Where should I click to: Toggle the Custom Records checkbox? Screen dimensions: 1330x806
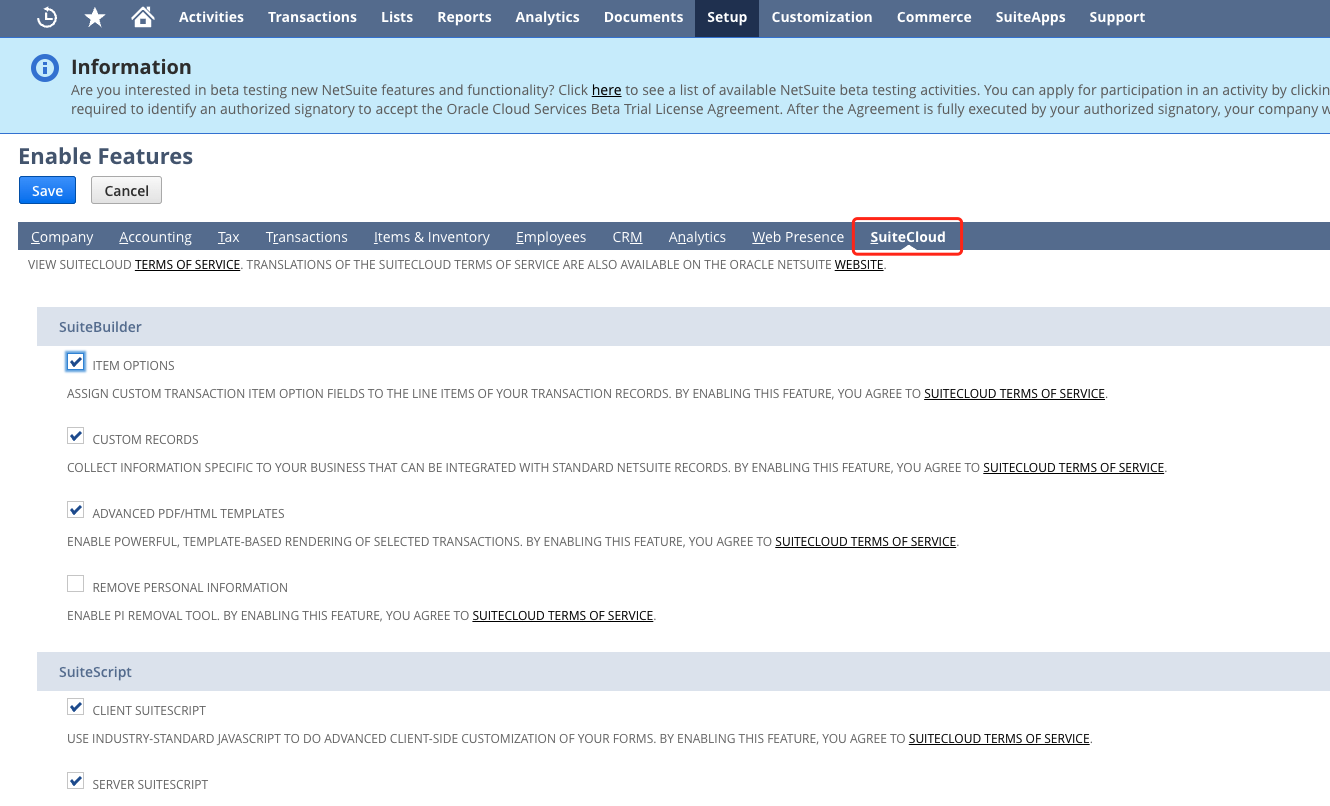pos(76,436)
